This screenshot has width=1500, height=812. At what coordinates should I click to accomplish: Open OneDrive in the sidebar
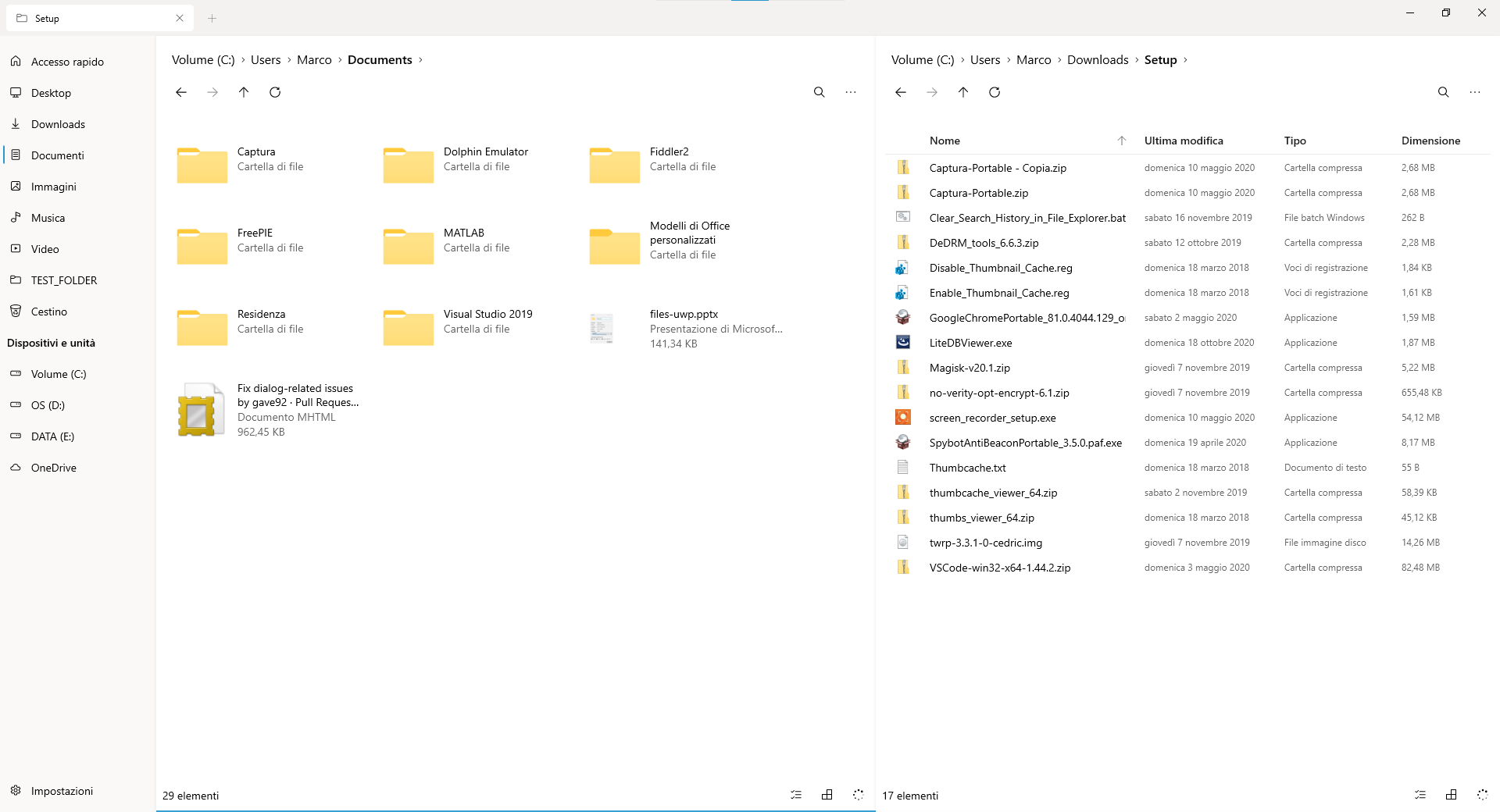[x=53, y=467]
